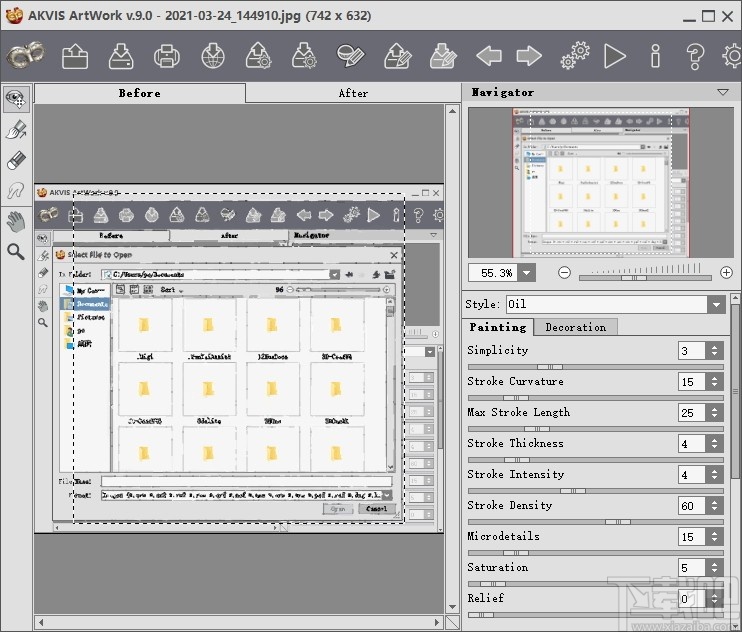Viewport: 742px width, 632px height.
Task: Switch to the Before tab
Action: (140, 93)
